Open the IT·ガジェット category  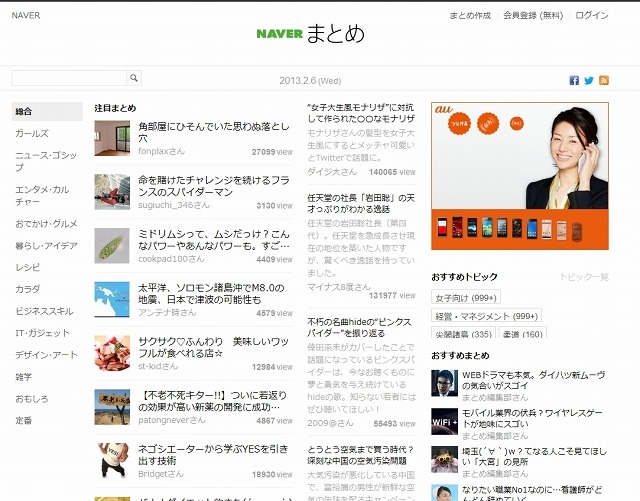[x=42, y=333]
